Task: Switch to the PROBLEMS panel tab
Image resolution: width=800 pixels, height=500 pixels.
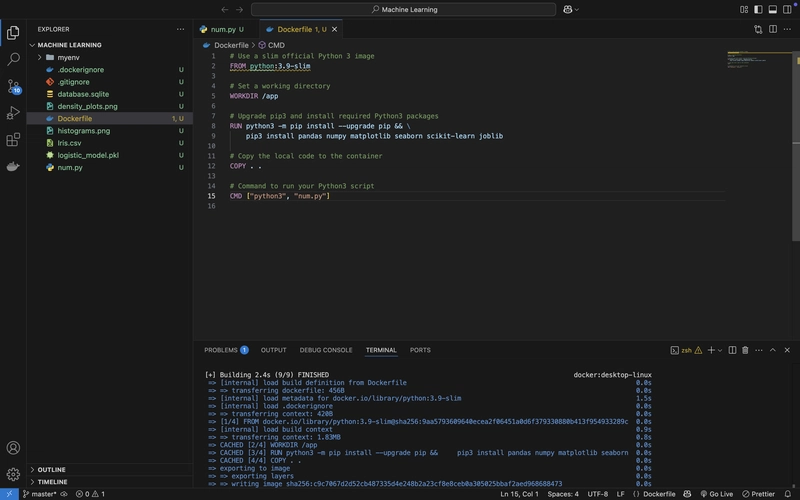Action: tap(226, 350)
